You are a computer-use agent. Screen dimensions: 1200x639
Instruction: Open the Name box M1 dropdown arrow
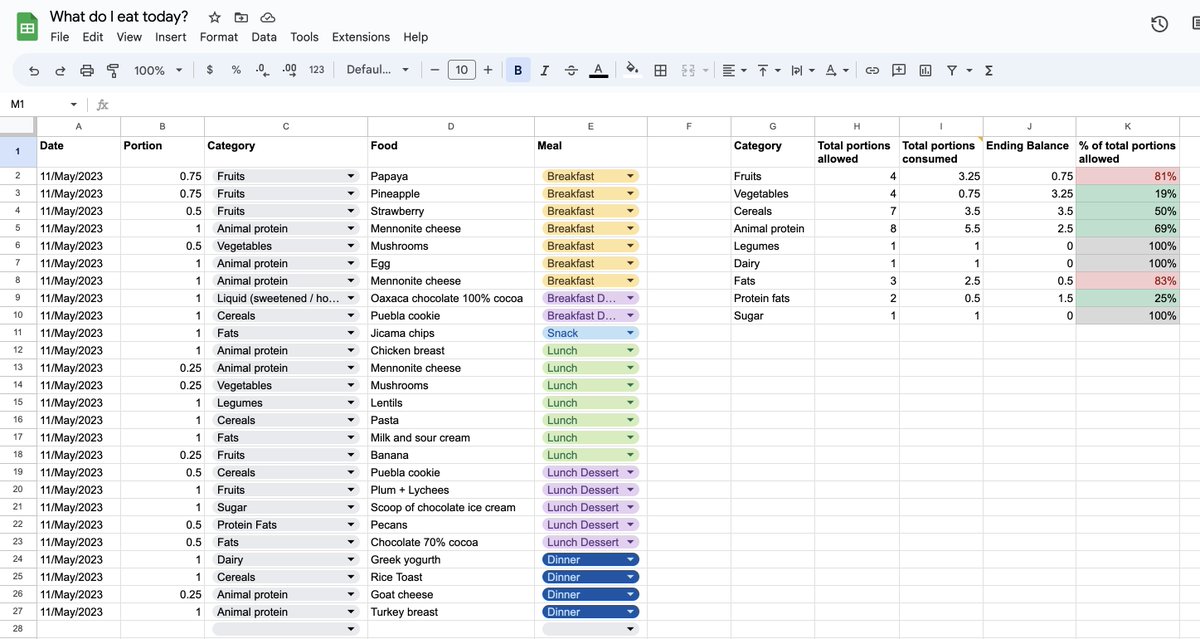click(73, 104)
